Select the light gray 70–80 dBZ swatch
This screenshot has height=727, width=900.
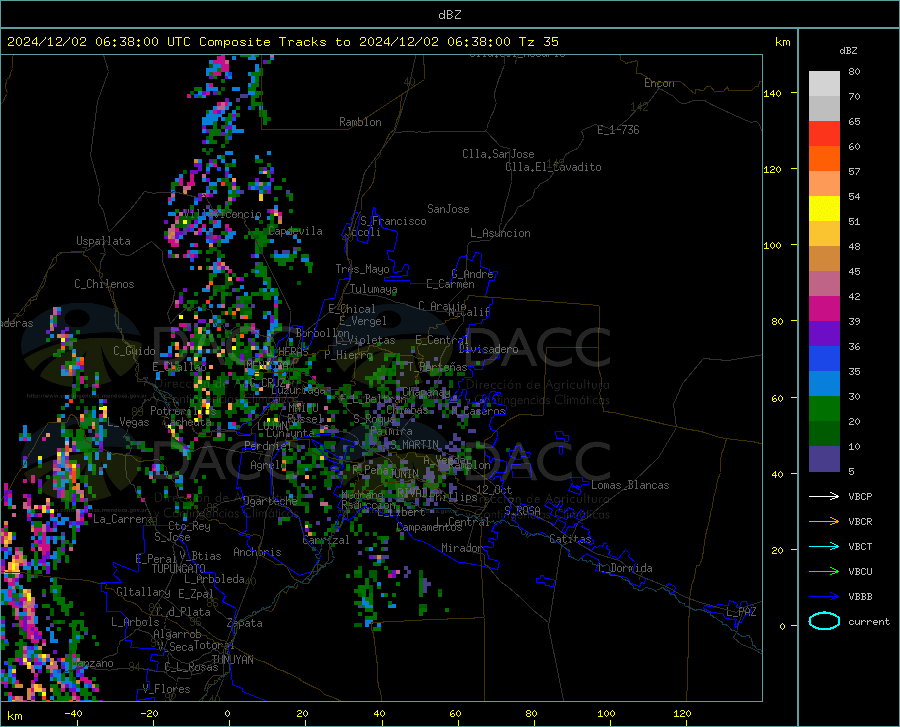pos(824,84)
